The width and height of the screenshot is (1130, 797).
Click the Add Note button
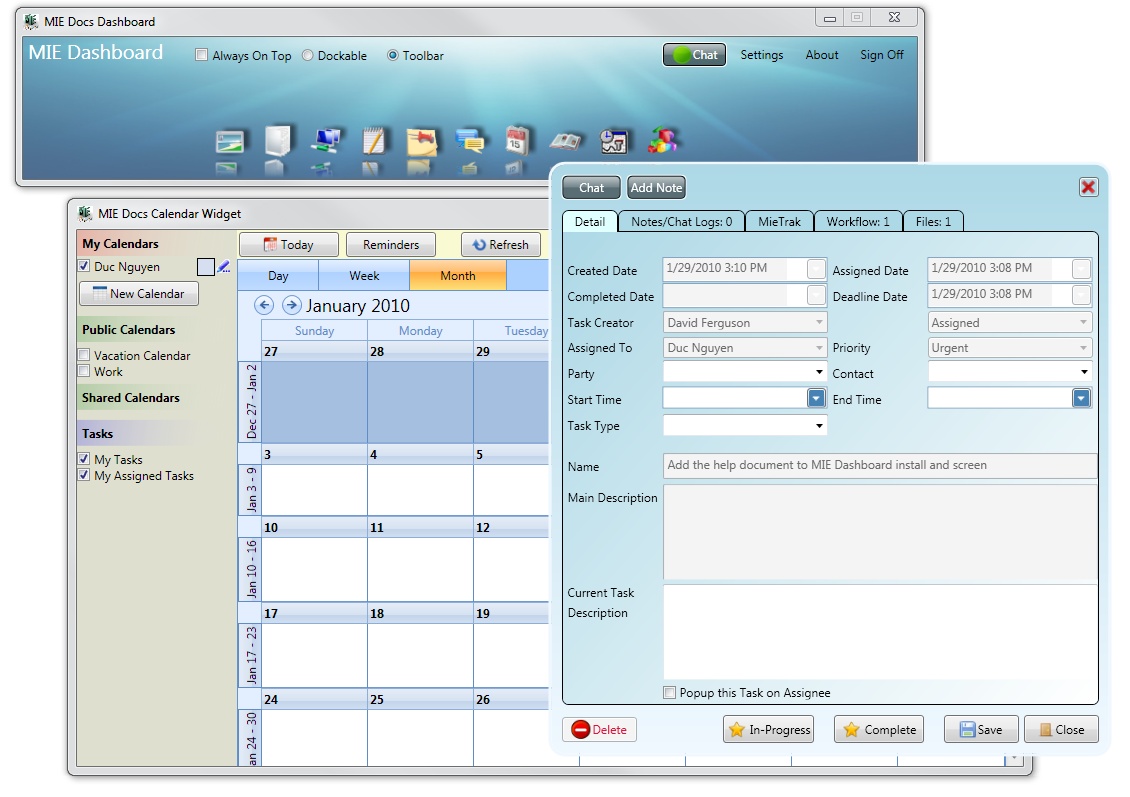pyautogui.click(x=656, y=187)
